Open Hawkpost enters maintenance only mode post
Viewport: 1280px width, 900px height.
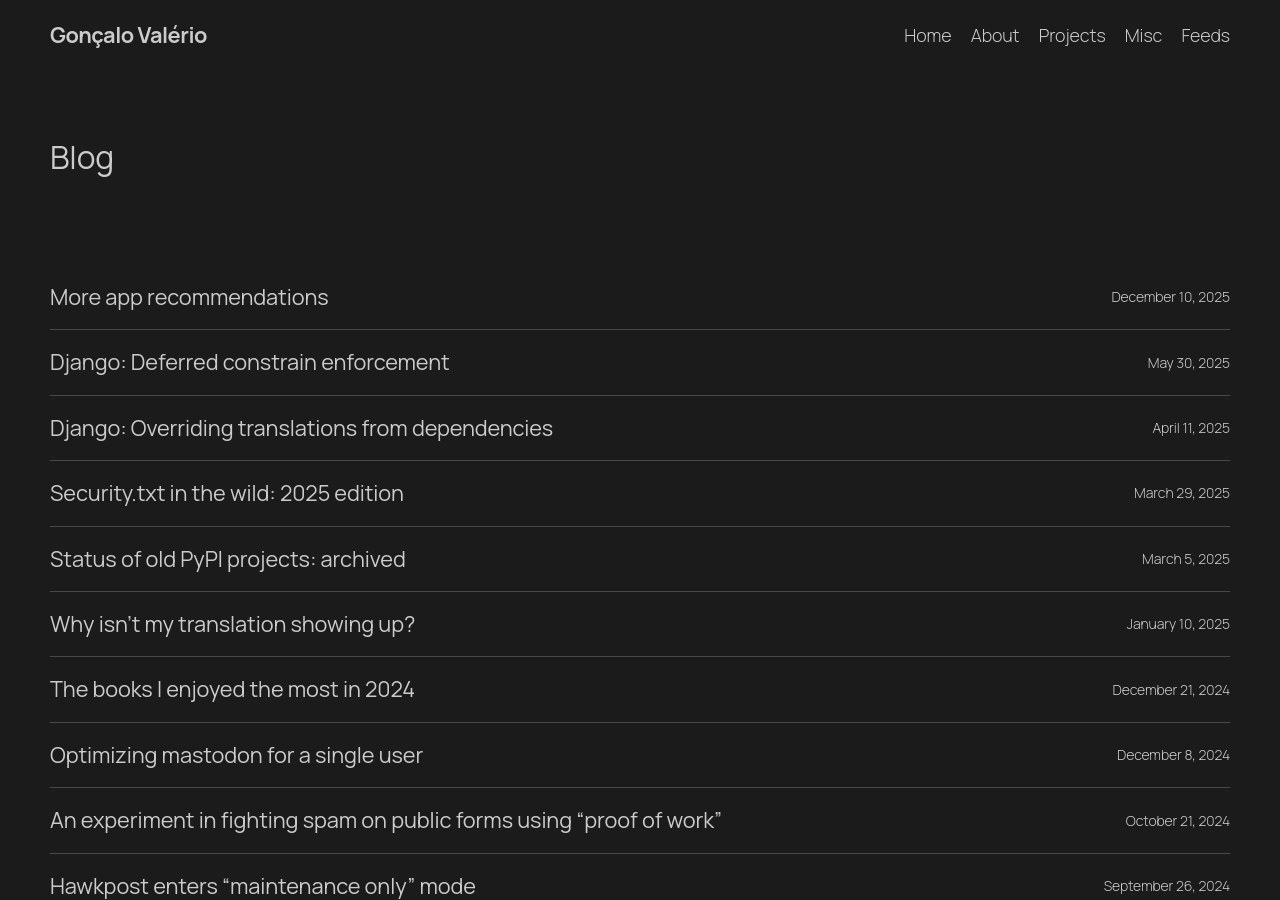(262, 886)
